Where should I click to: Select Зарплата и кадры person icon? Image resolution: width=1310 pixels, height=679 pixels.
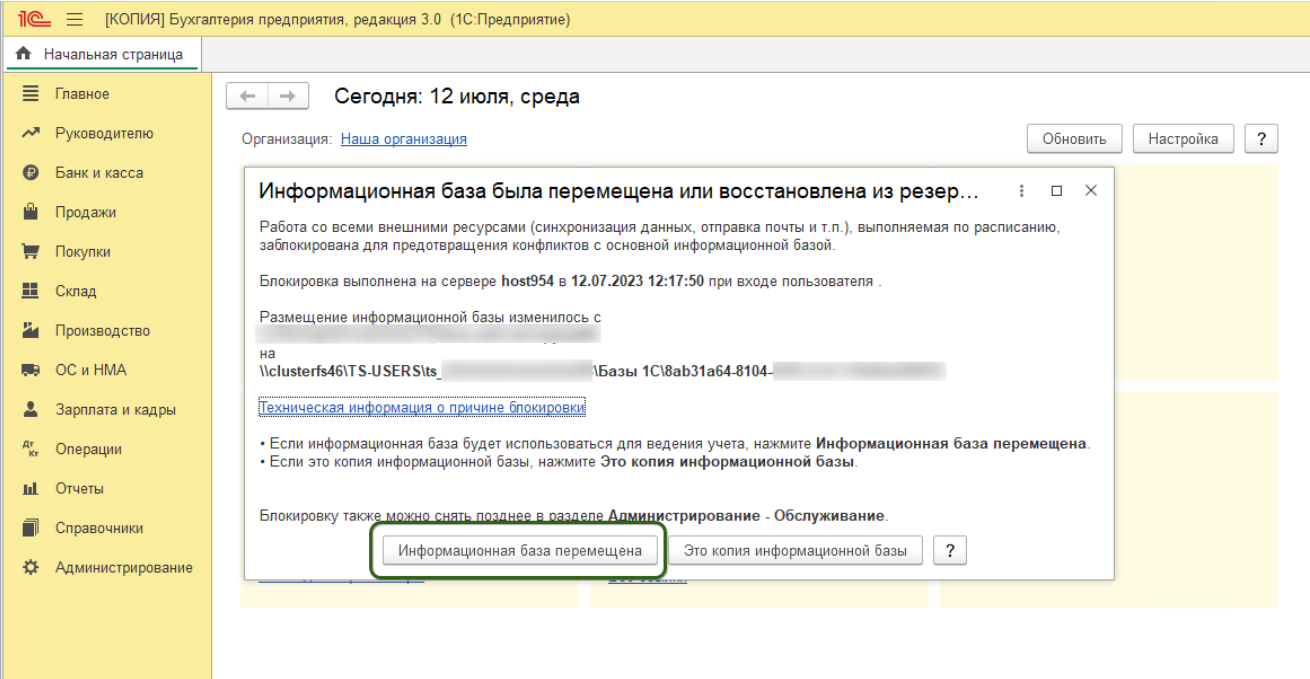(31, 410)
